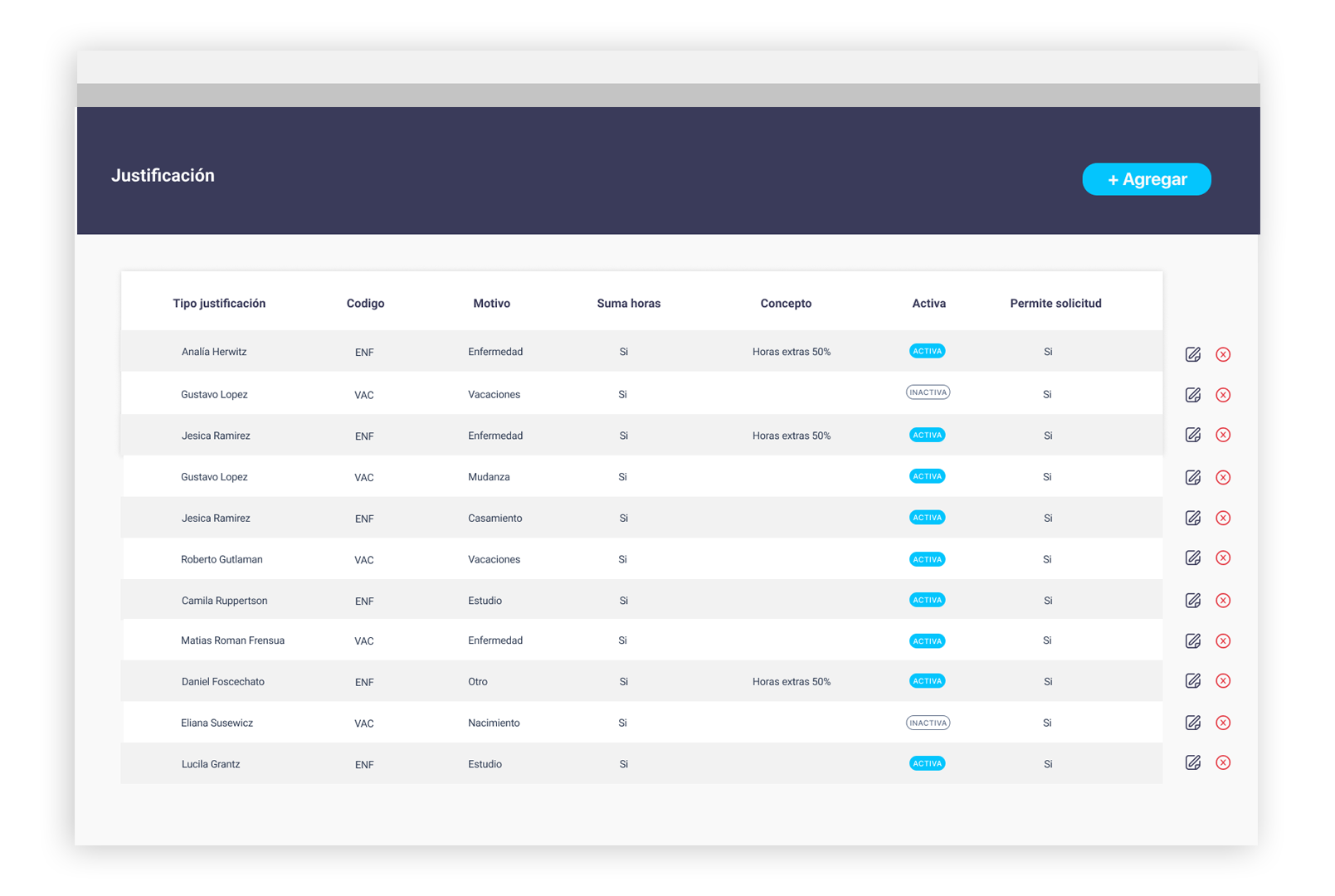The width and height of the screenshot is (1335, 896).
Task: Toggle the Inactiva badge for Gustavo Lopez
Action: point(928,392)
